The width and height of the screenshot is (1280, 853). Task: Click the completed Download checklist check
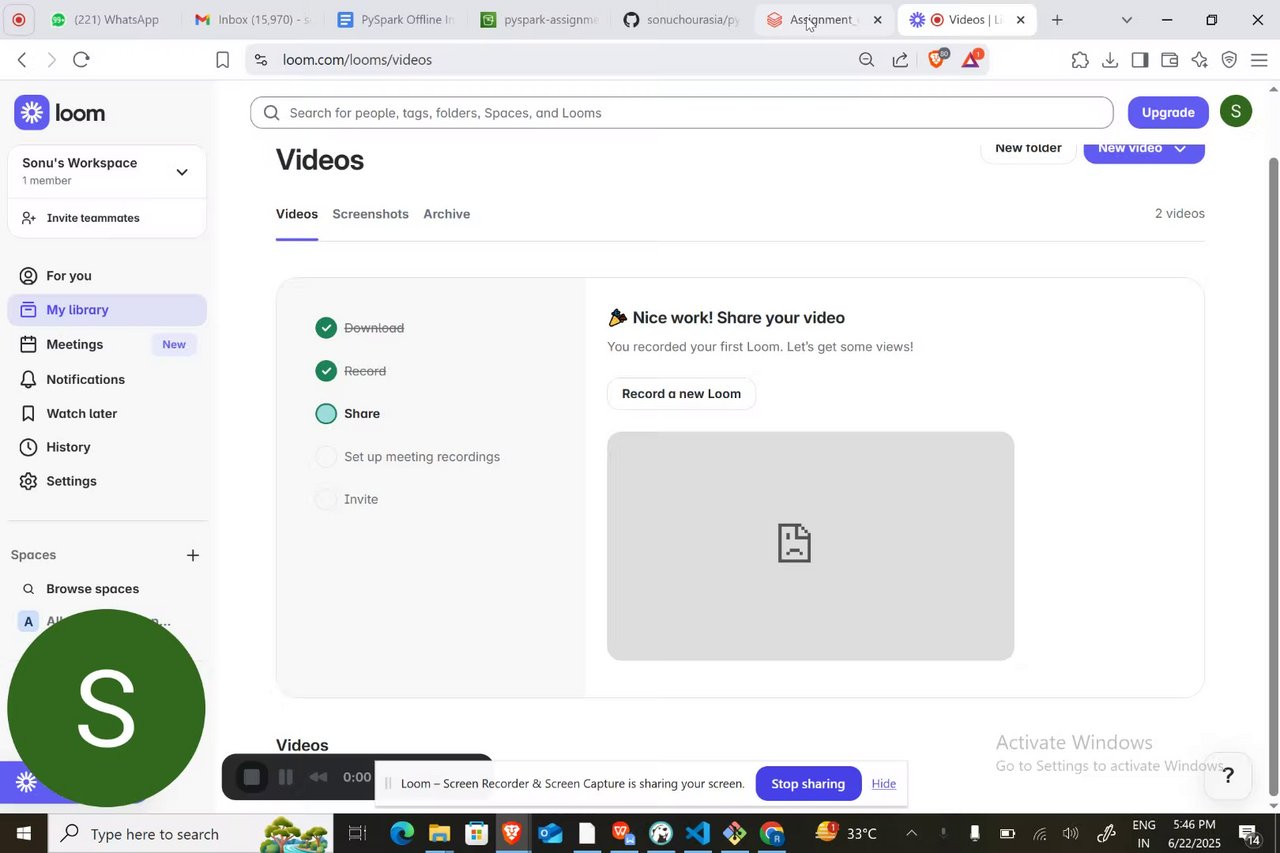tap(326, 328)
